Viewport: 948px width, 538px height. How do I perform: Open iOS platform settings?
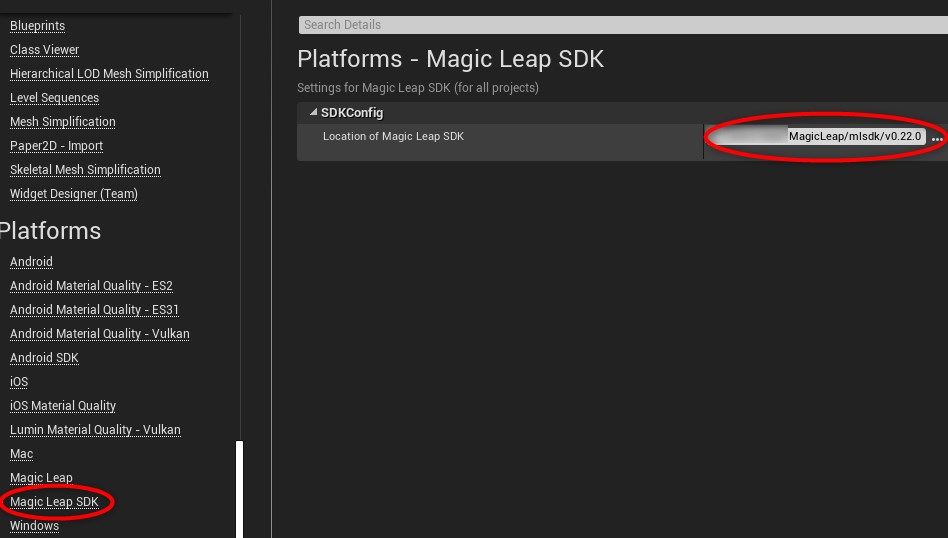pyautogui.click(x=19, y=382)
